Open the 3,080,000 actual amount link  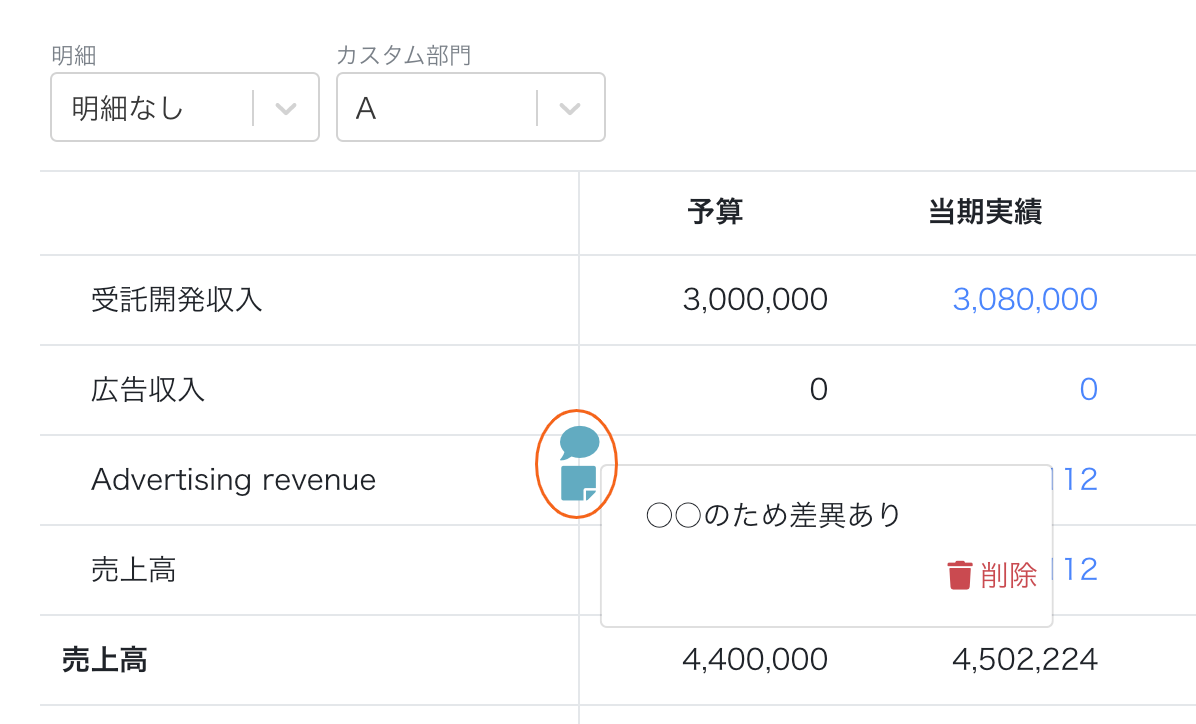(x=1025, y=299)
